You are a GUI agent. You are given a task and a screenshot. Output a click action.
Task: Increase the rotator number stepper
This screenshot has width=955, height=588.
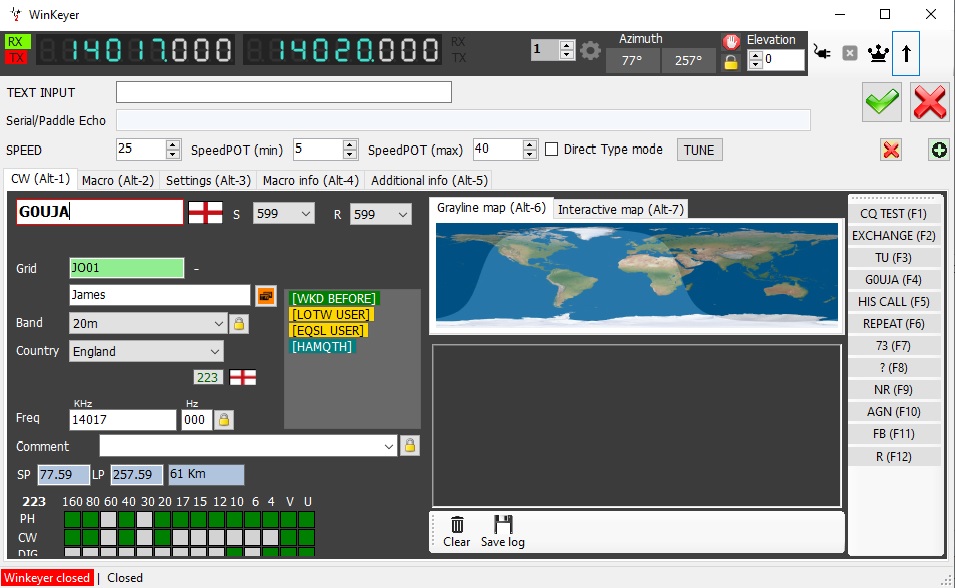[x=566, y=45]
